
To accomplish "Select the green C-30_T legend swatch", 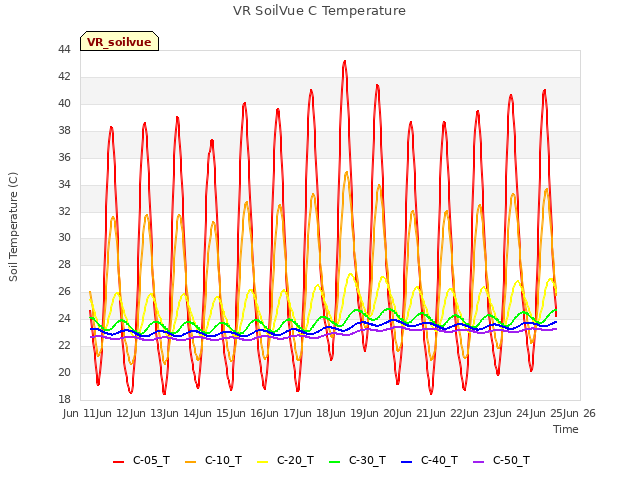I will tap(334, 461).
